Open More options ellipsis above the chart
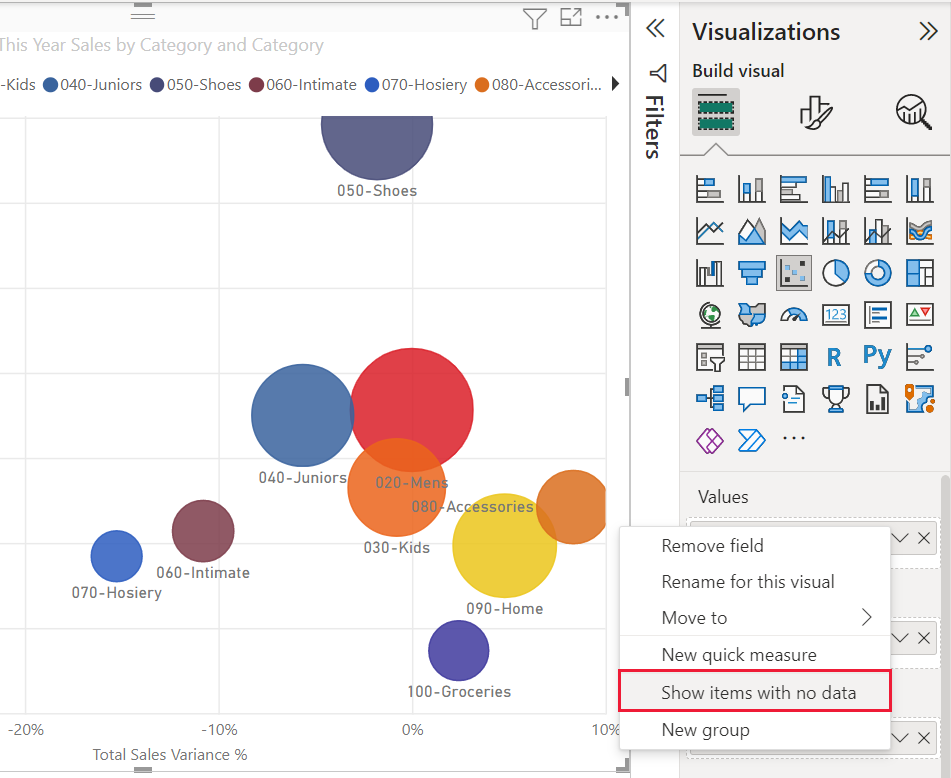This screenshot has height=778, width=951. tap(606, 18)
